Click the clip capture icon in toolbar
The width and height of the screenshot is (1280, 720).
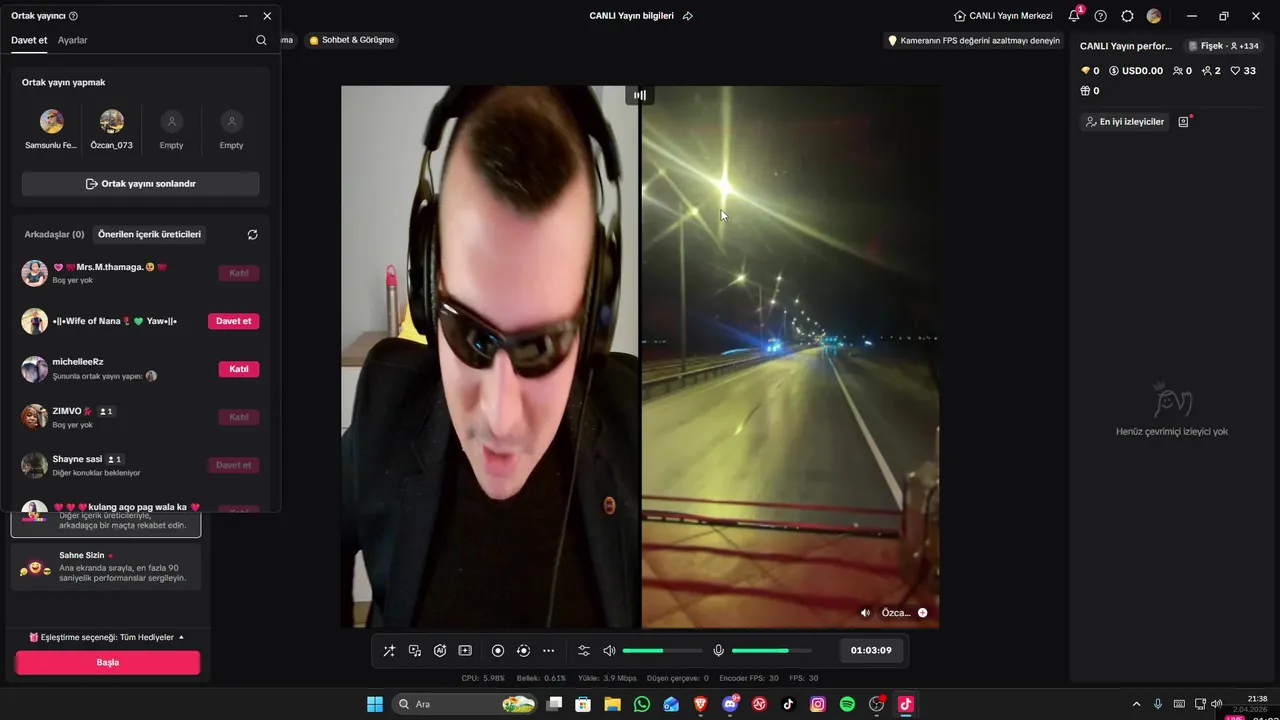465,651
